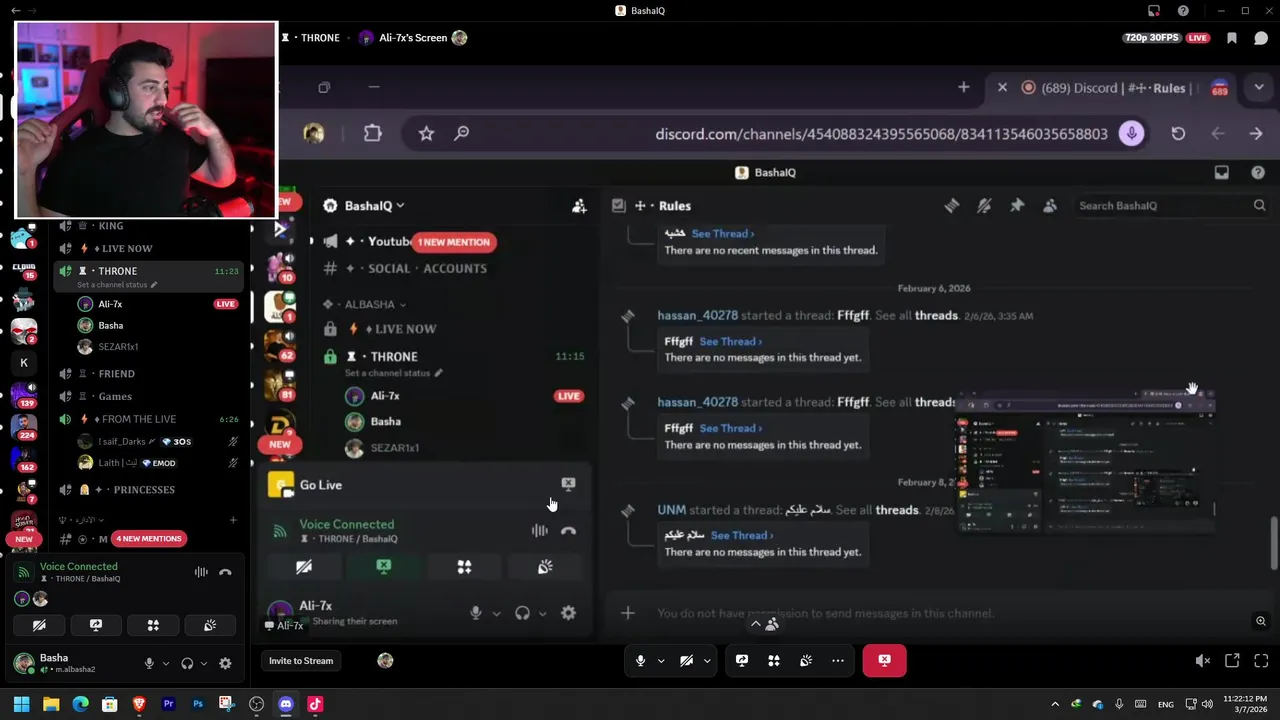Stop watching the stream with red button
This screenshot has height=720, width=1280.
click(x=884, y=660)
